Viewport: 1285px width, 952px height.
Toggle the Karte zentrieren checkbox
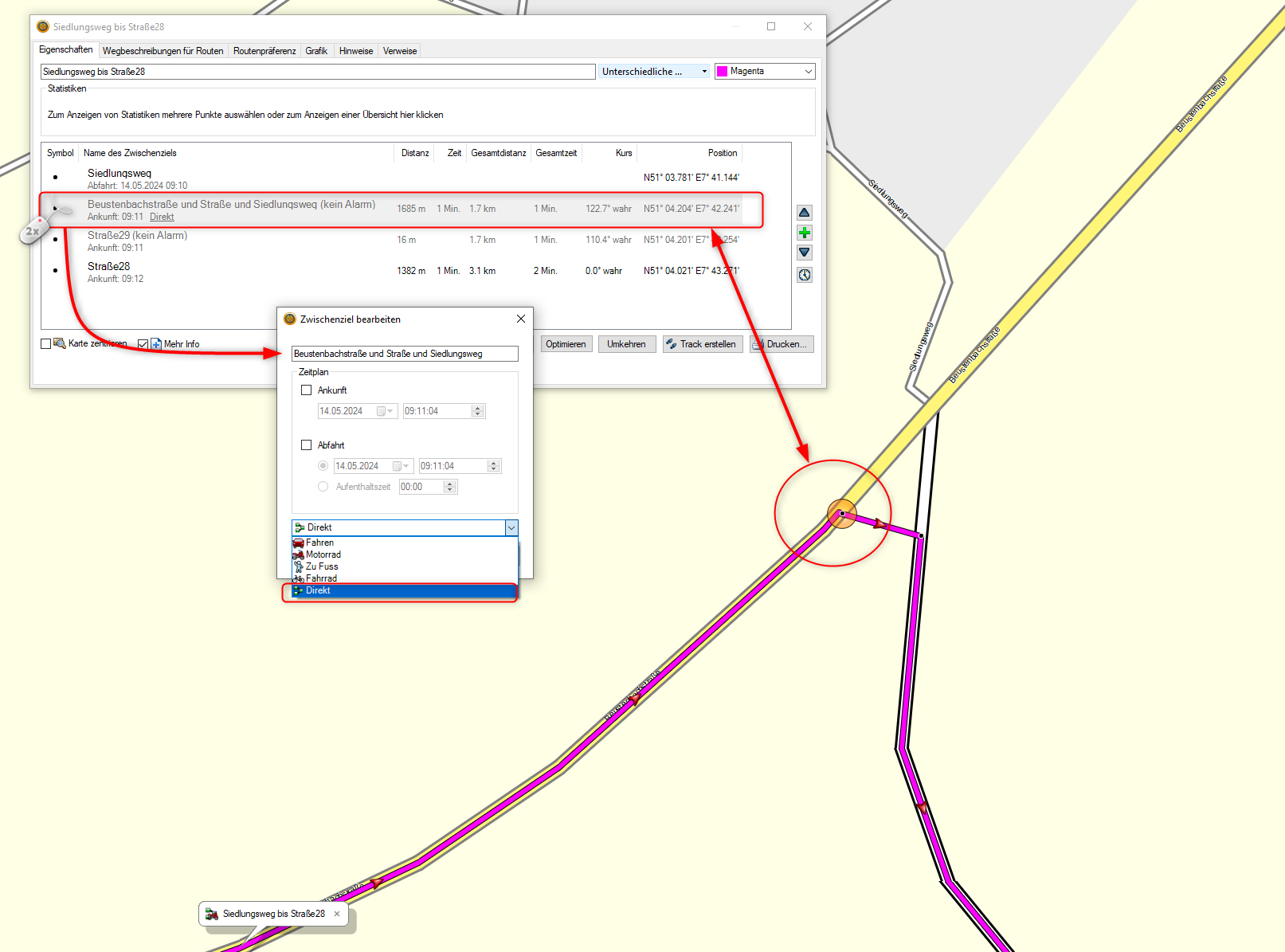(46, 344)
